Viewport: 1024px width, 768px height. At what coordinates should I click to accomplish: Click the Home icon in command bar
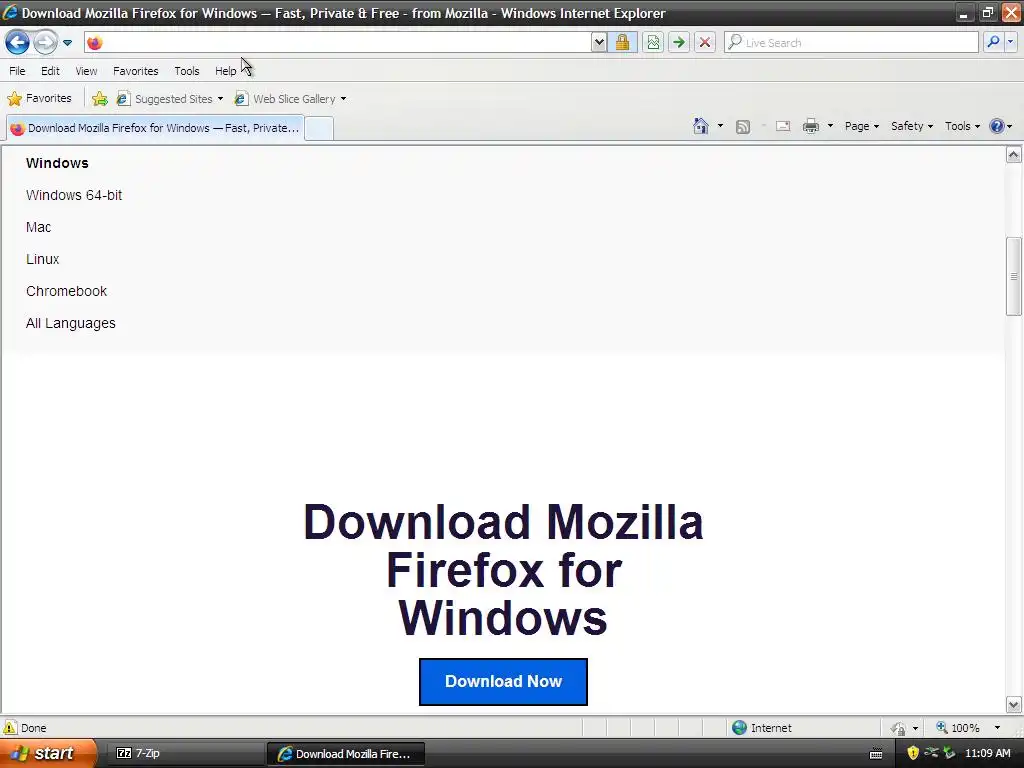tap(701, 126)
